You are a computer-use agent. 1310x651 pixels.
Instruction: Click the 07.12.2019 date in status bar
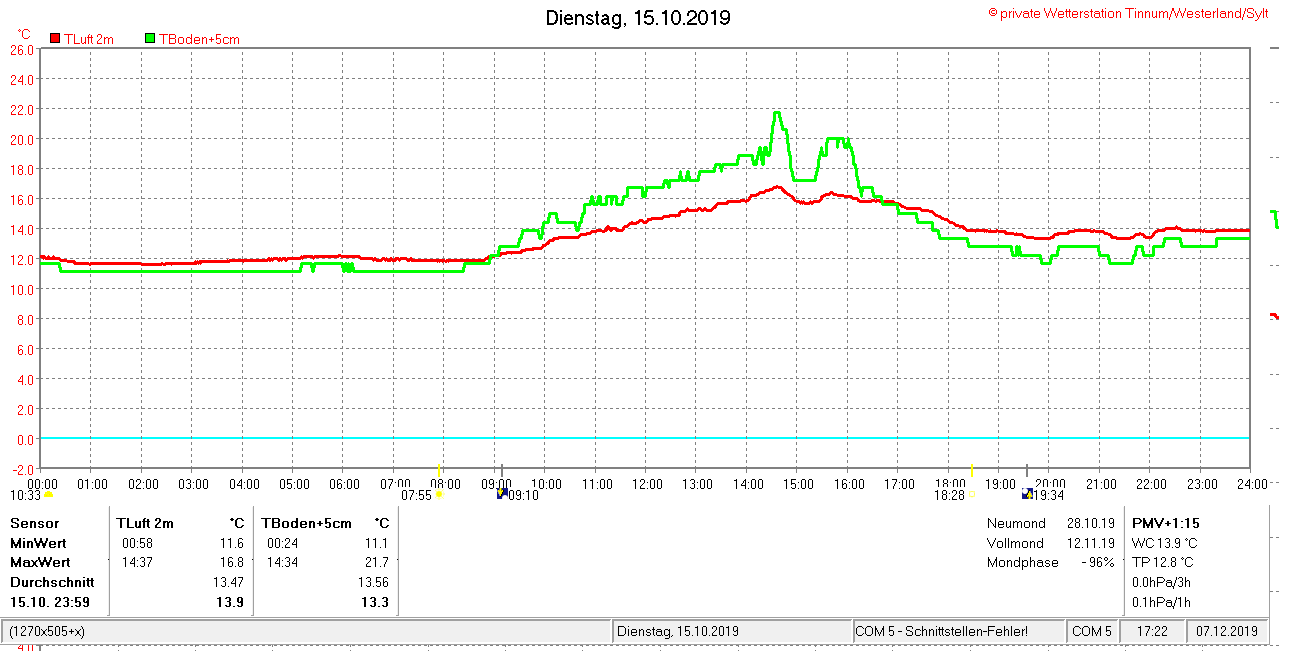click(1227, 632)
